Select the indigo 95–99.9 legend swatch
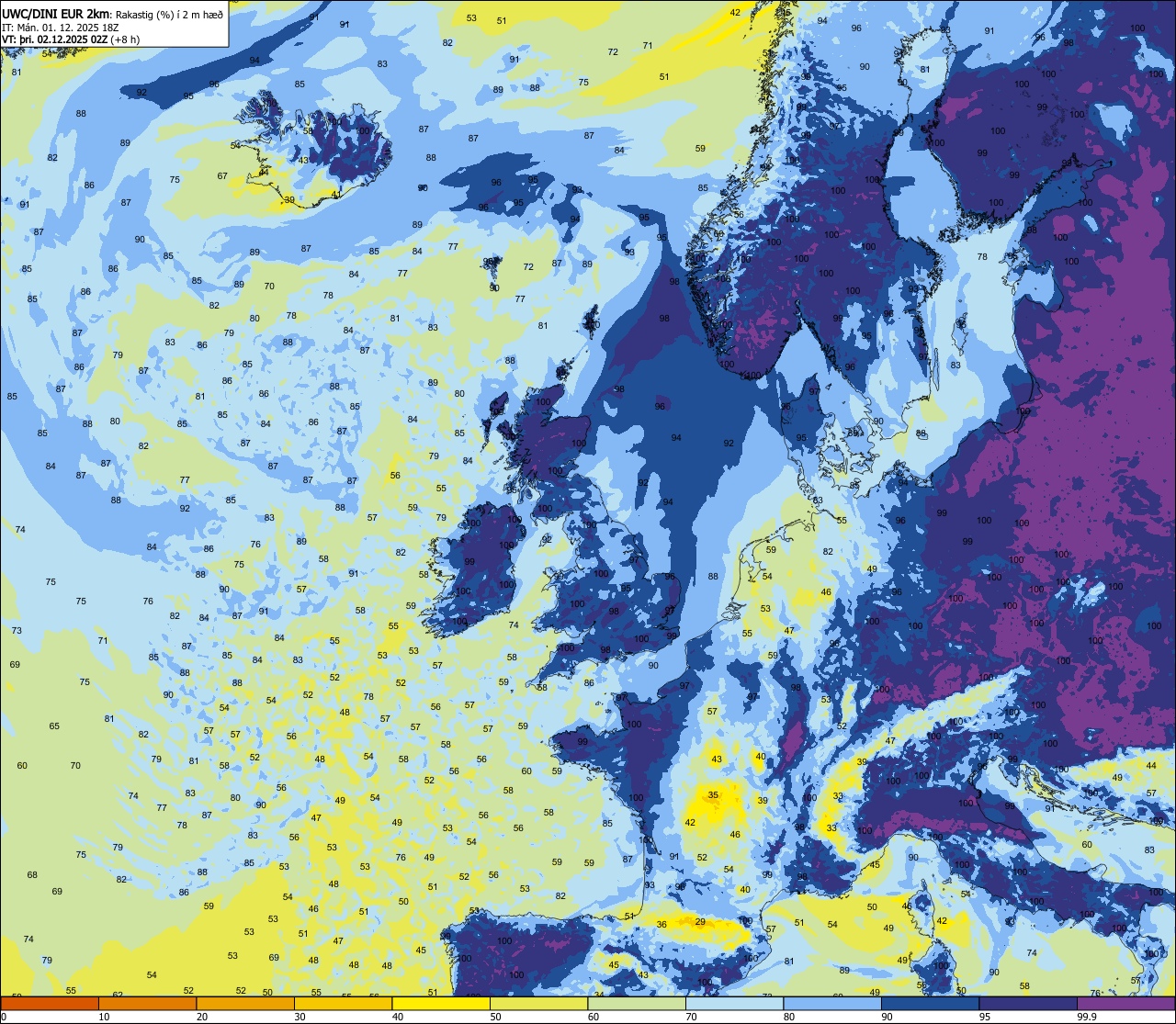 1028,1003
